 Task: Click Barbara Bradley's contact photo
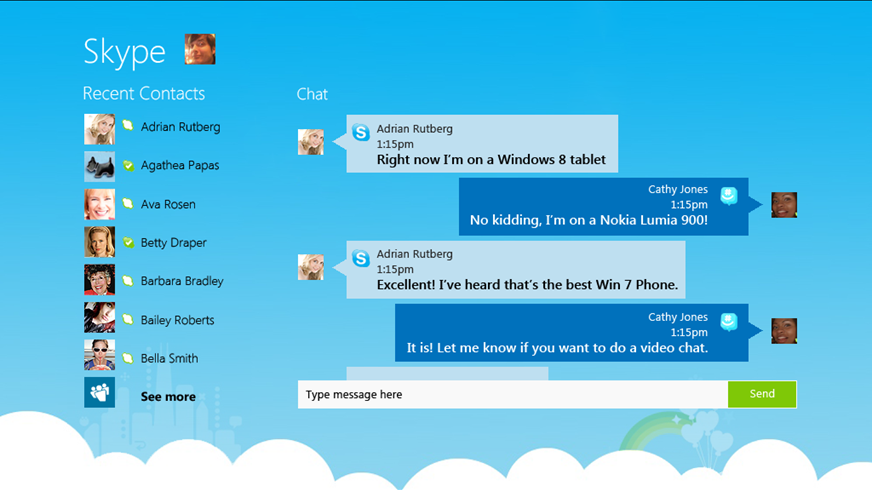[x=100, y=280]
